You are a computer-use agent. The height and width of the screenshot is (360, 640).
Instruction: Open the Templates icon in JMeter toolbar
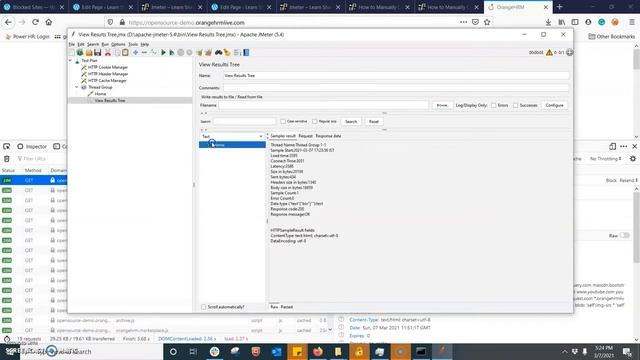(x=80, y=53)
